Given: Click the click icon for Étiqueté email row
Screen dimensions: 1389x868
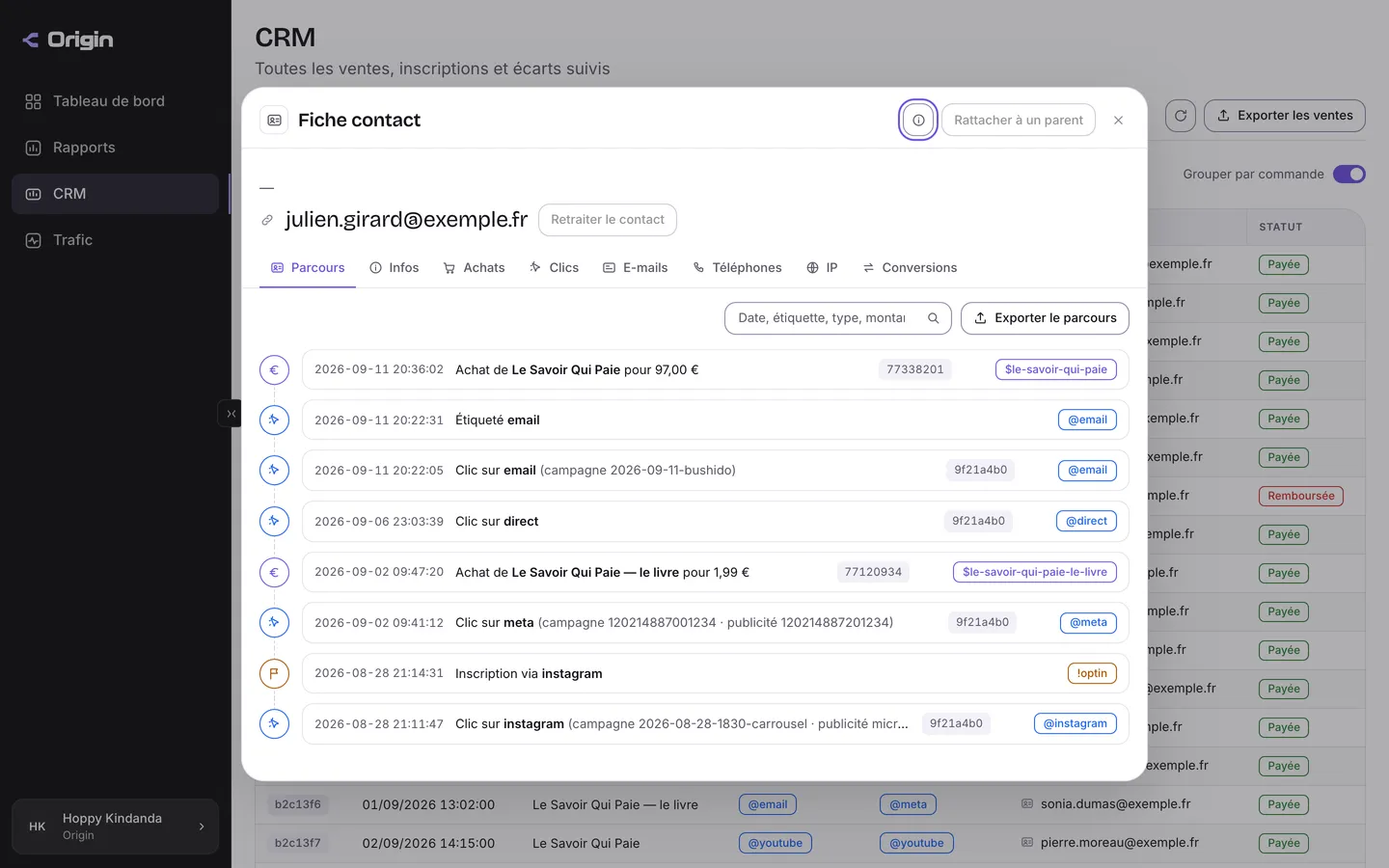Looking at the screenshot, I should [274, 420].
